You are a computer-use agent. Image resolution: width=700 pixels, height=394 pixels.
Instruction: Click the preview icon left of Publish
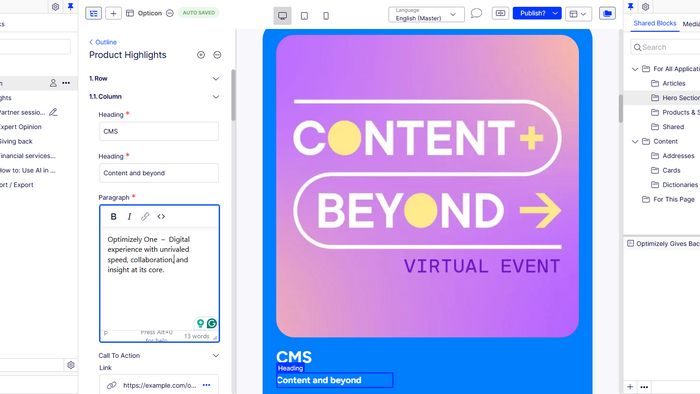coord(500,13)
